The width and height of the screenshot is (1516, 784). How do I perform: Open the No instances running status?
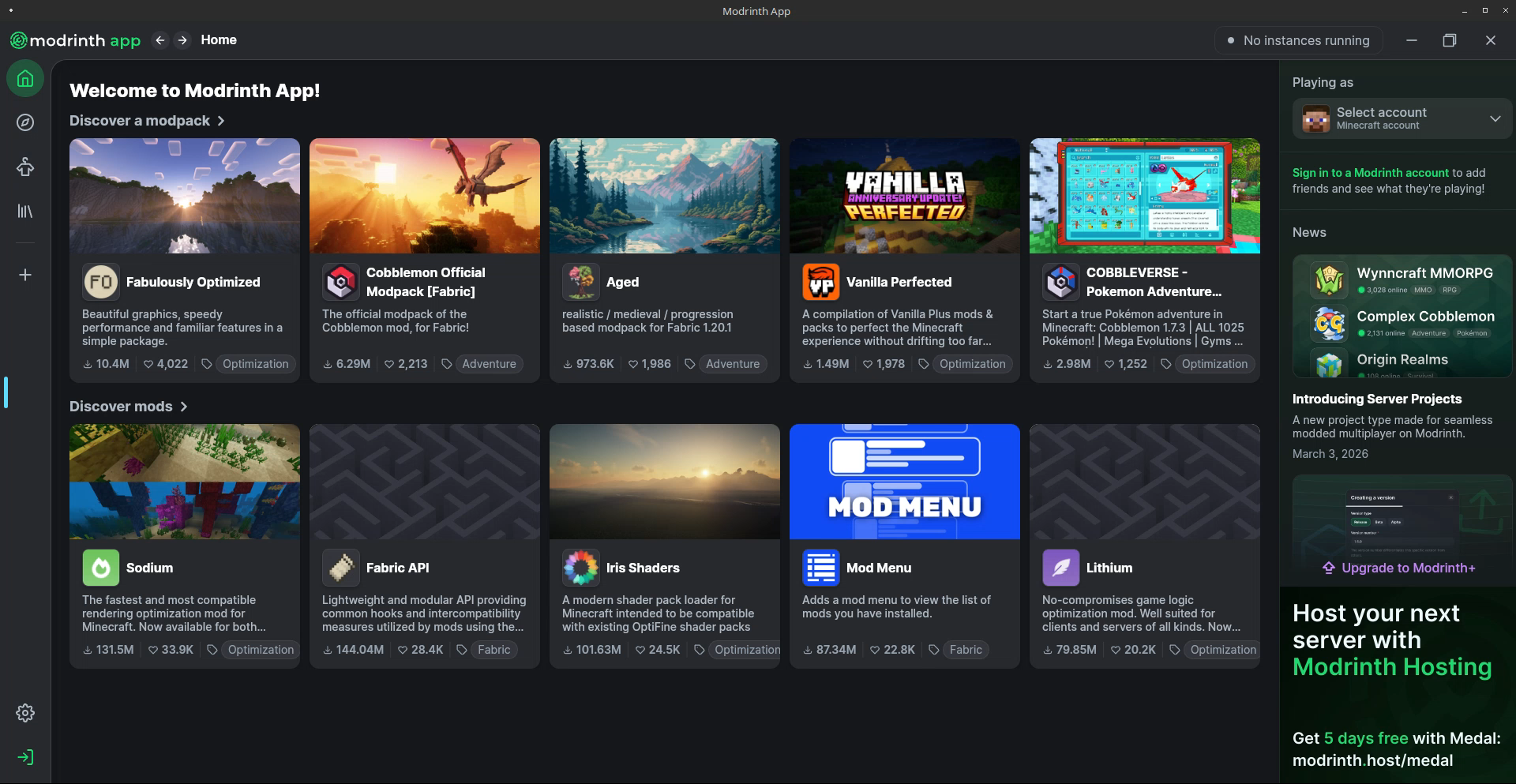pyautogui.click(x=1297, y=40)
